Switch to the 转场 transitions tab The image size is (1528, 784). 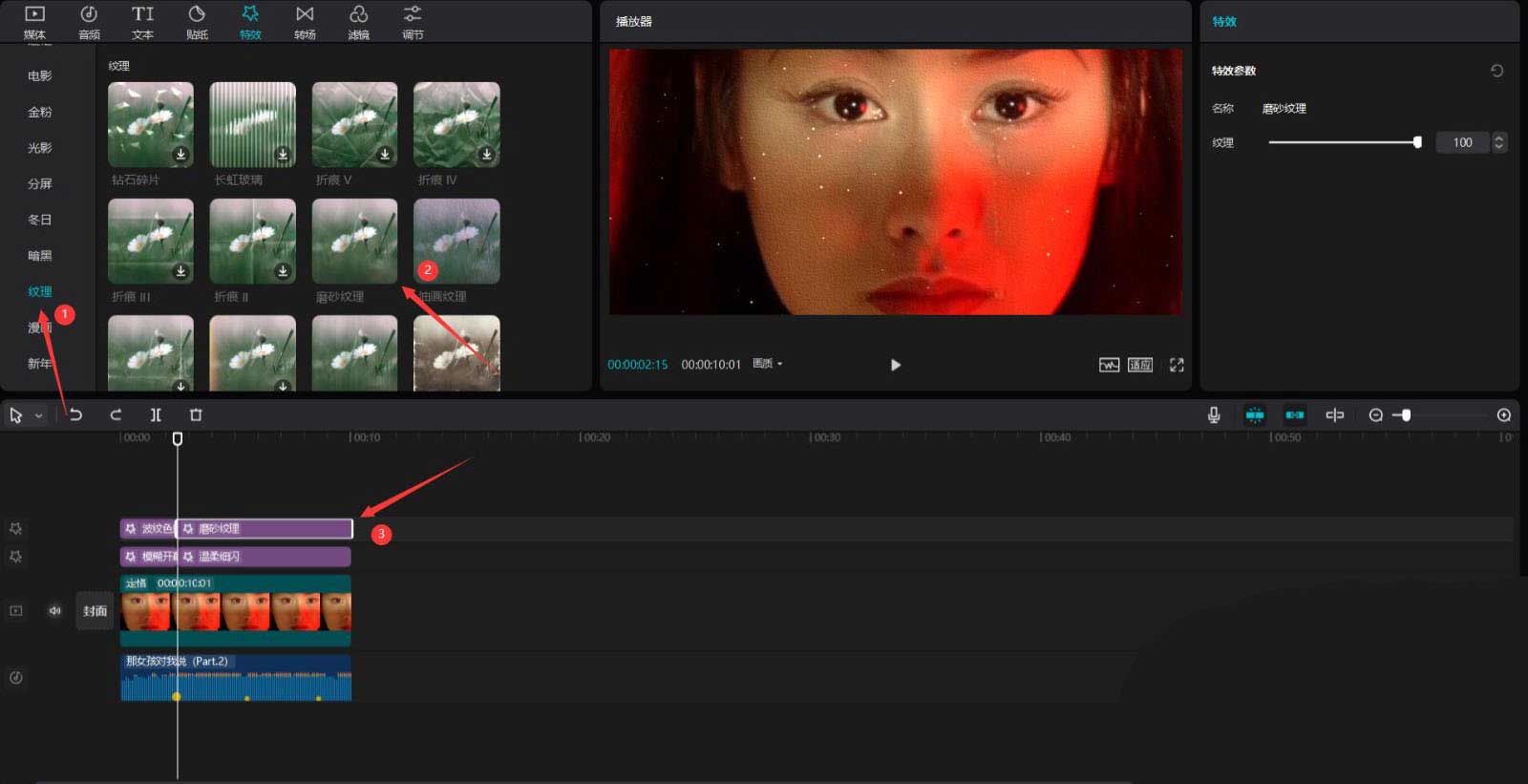pos(305,22)
